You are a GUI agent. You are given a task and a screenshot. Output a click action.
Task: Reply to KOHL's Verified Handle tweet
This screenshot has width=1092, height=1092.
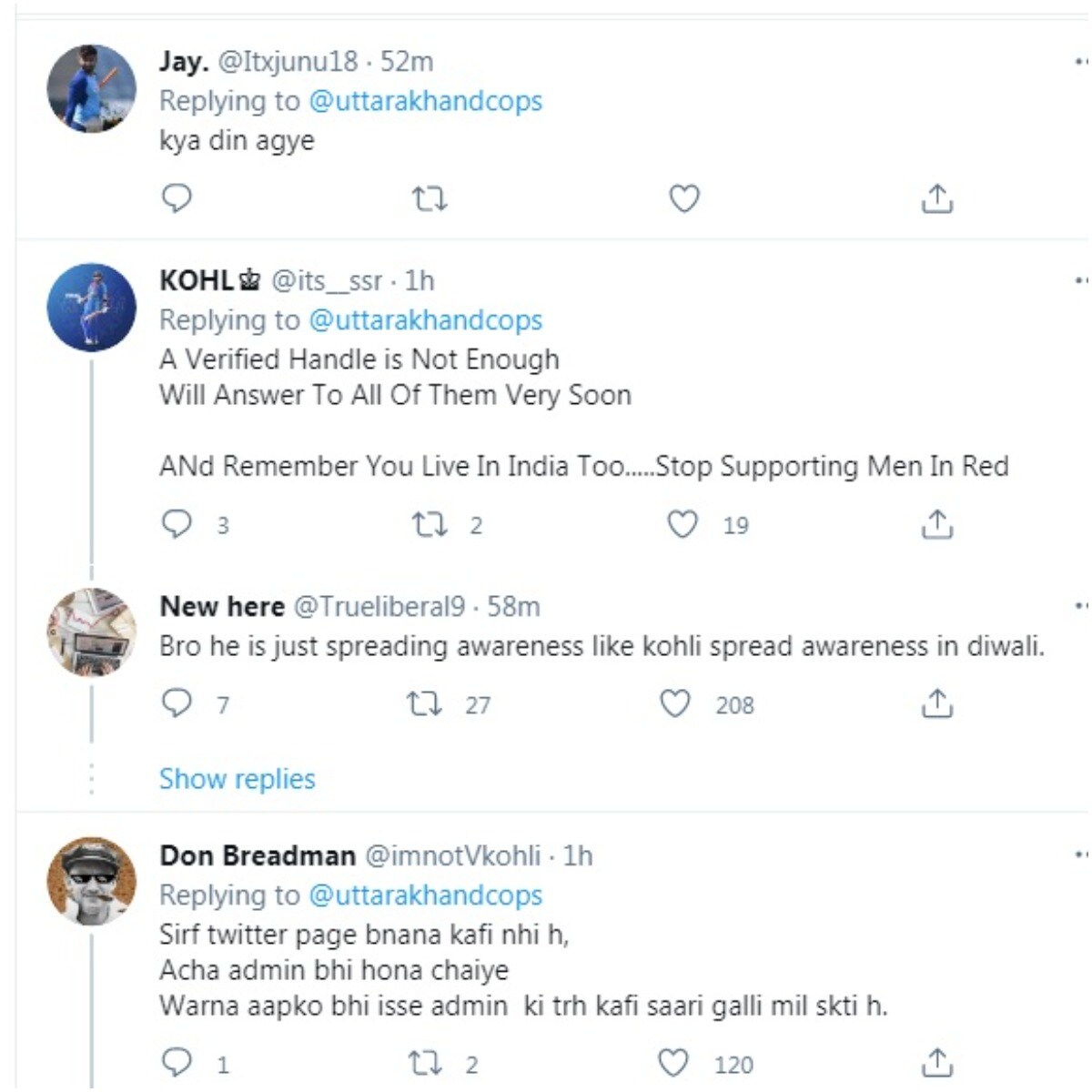[x=177, y=524]
